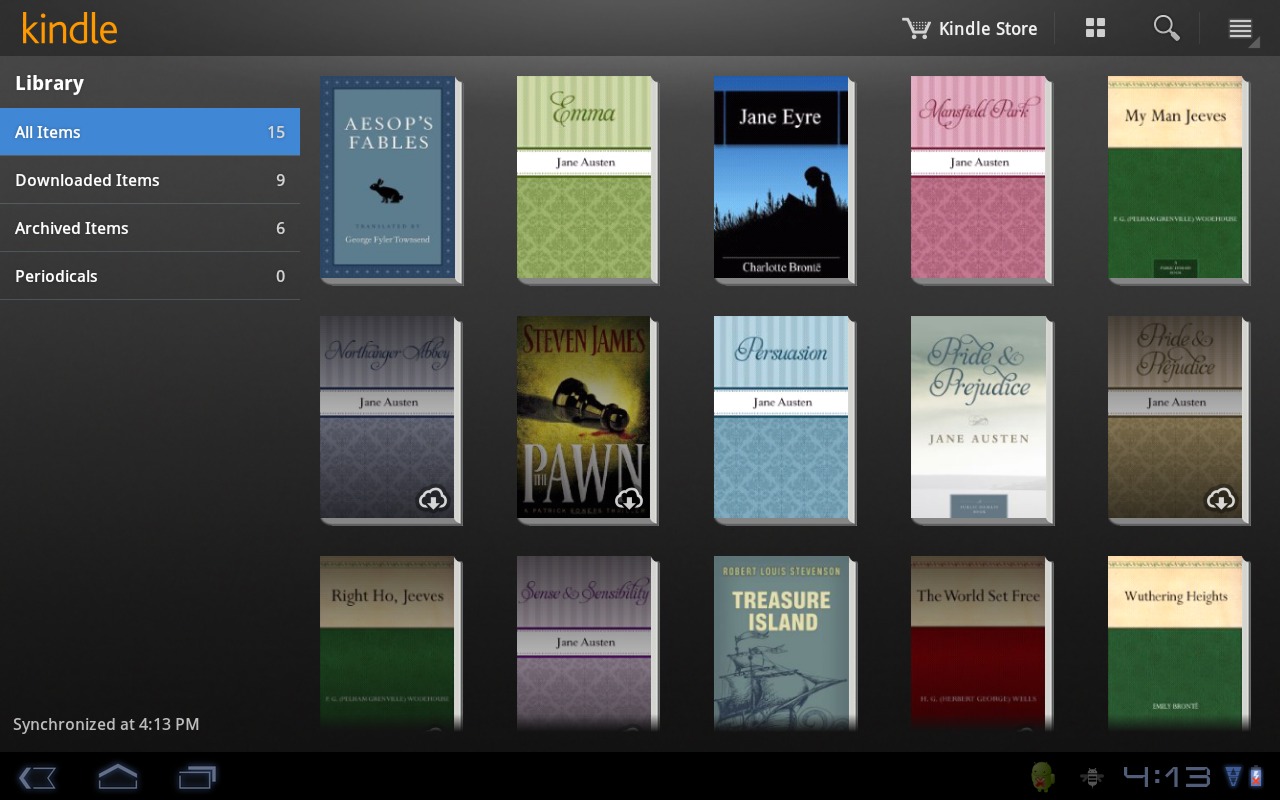1280x800 pixels.
Task: Open the overflow menu icon
Action: (x=1241, y=29)
